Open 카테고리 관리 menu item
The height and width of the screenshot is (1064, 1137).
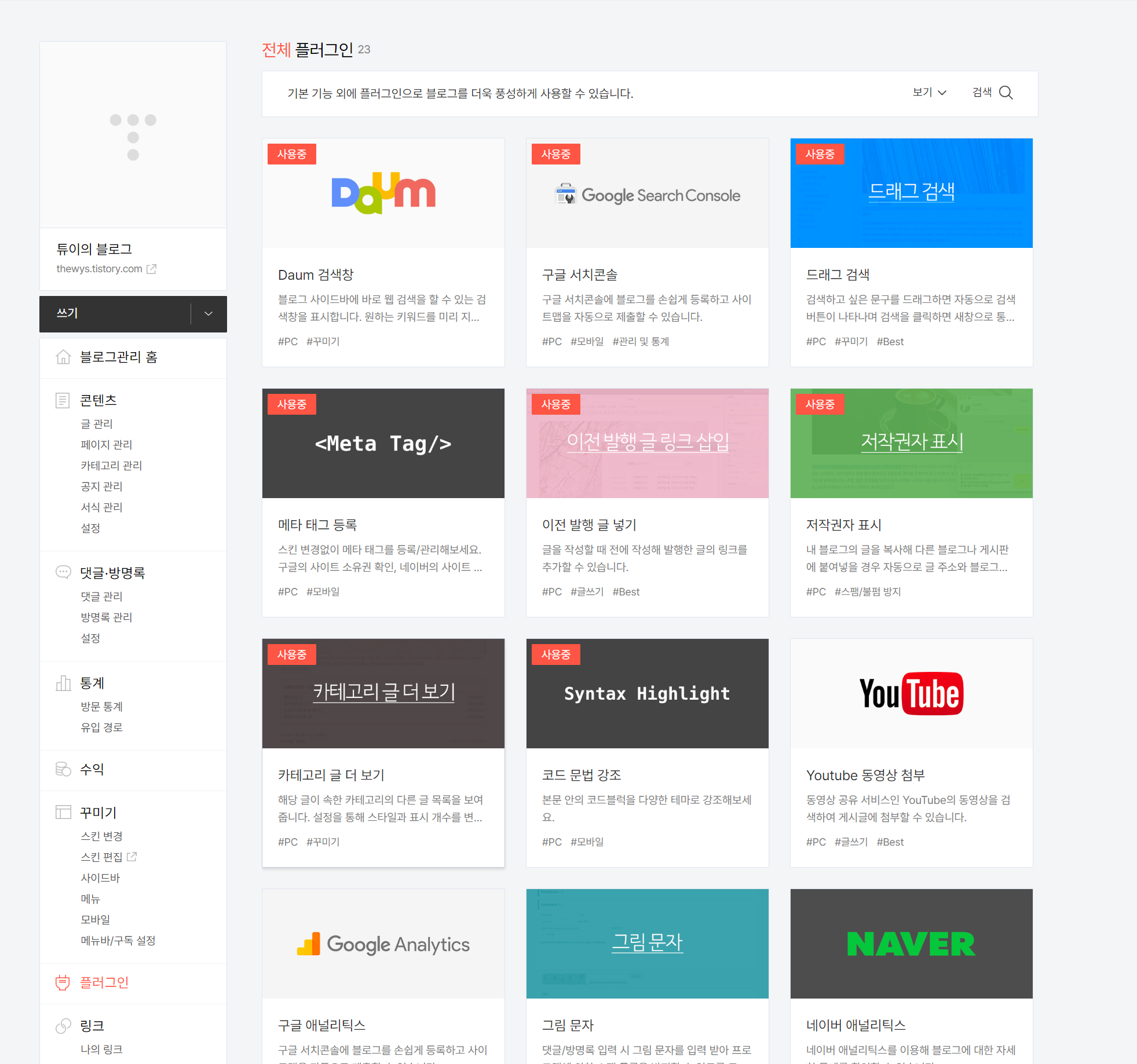111,466
